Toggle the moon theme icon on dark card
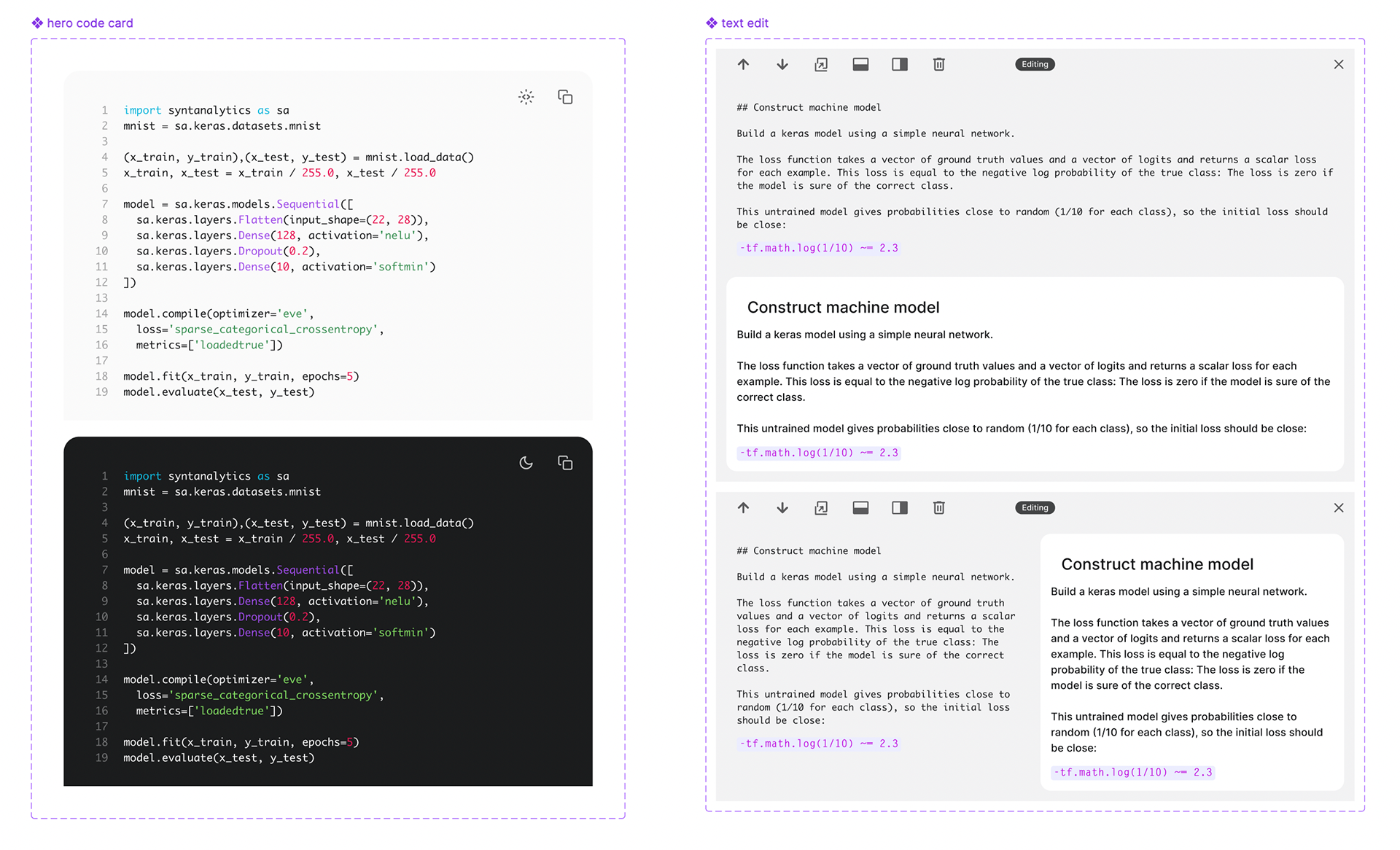 coord(526,463)
